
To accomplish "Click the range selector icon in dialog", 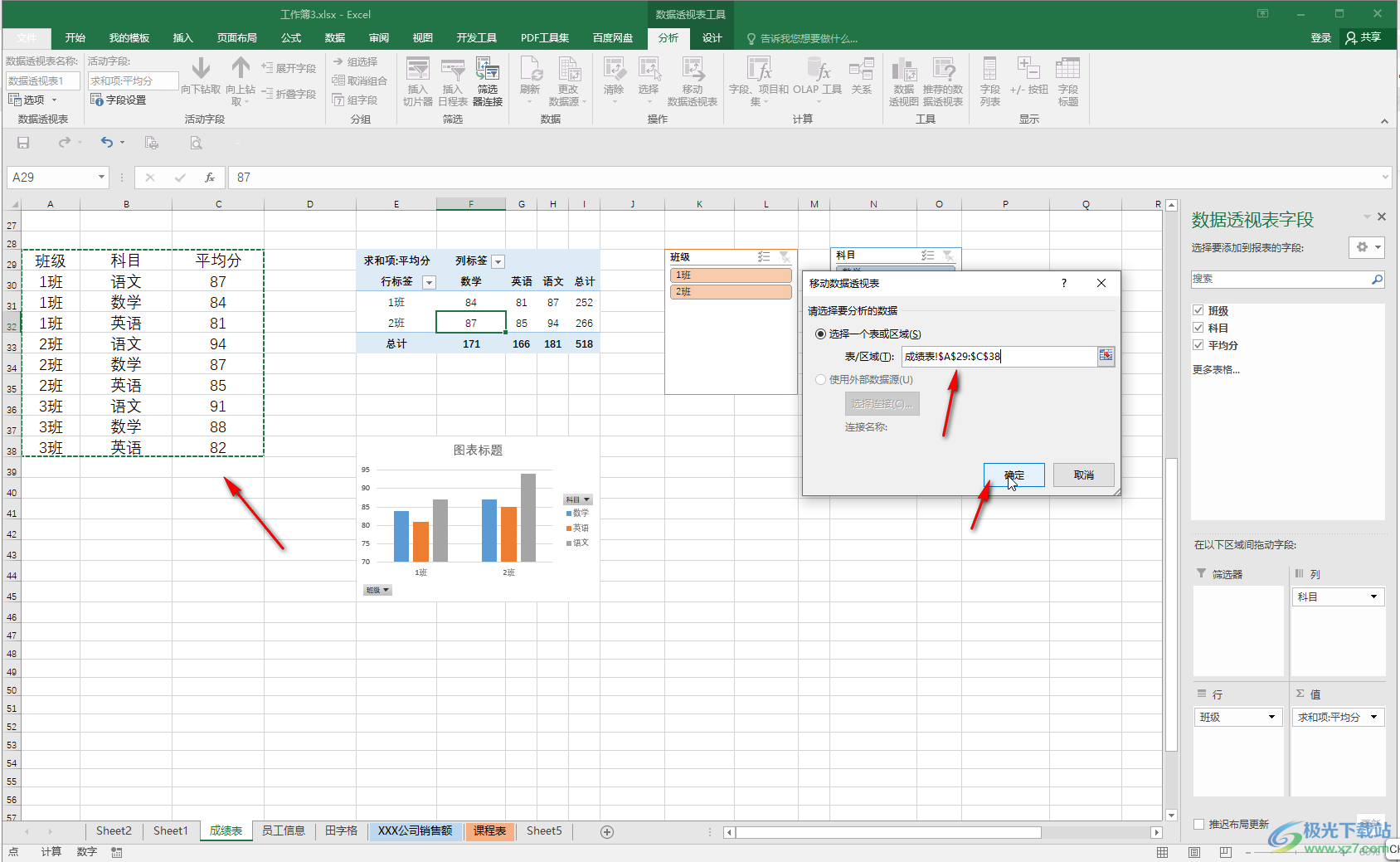I will click(1106, 356).
